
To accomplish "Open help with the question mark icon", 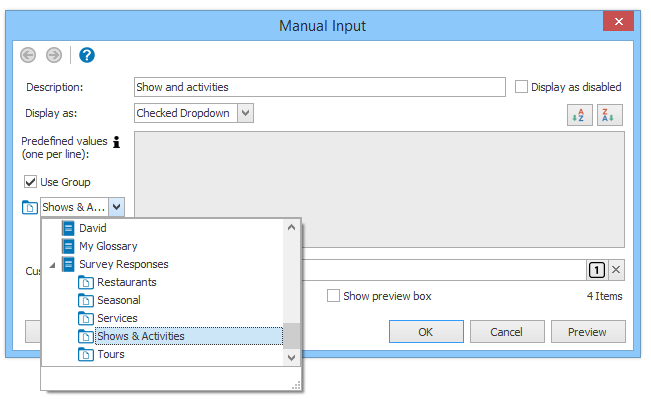I will point(87,55).
